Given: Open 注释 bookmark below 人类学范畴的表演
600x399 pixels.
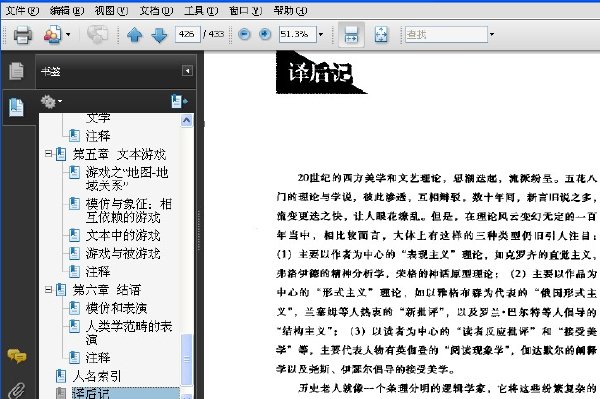Looking at the screenshot, I should [98, 358].
